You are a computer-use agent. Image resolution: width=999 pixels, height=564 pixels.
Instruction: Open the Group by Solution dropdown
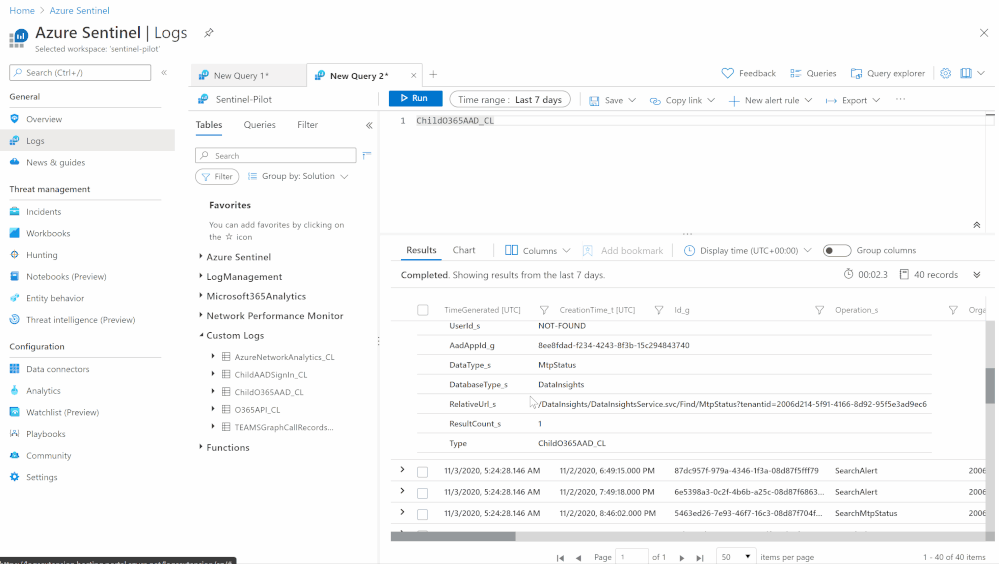[298, 177]
